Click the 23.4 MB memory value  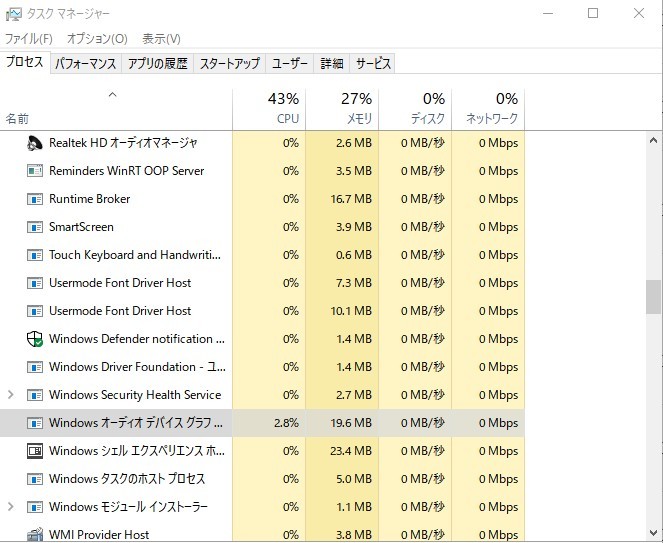point(351,451)
